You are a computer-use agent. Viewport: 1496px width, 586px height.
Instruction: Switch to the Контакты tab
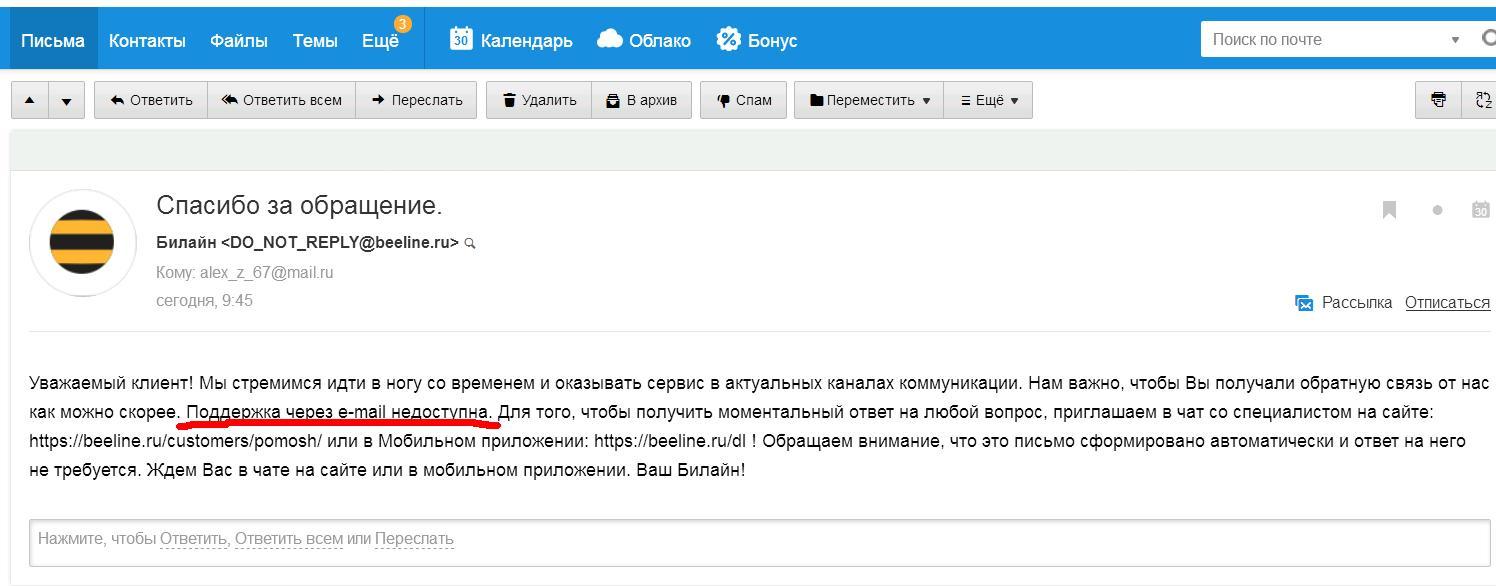147,40
